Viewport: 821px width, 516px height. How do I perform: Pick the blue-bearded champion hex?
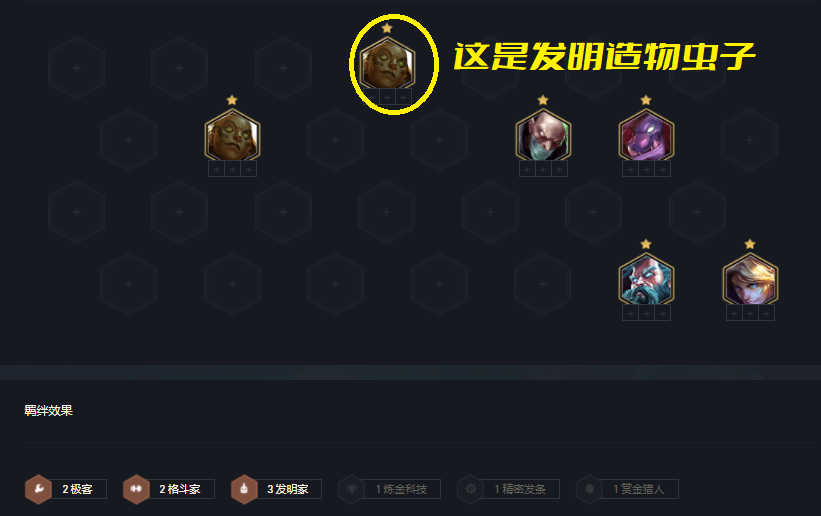click(x=646, y=281)
